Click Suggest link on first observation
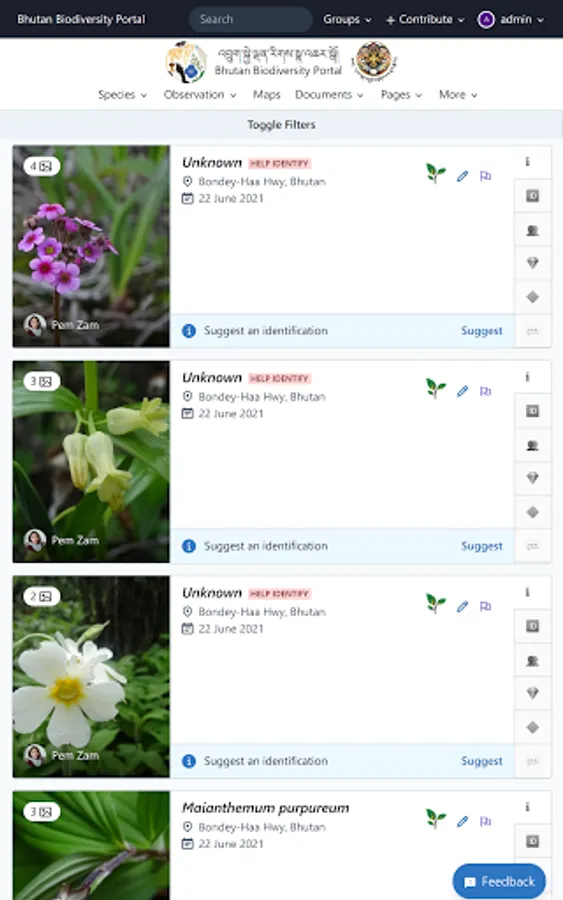The width and height of the screenshot is (563, 900). (482, 331)
